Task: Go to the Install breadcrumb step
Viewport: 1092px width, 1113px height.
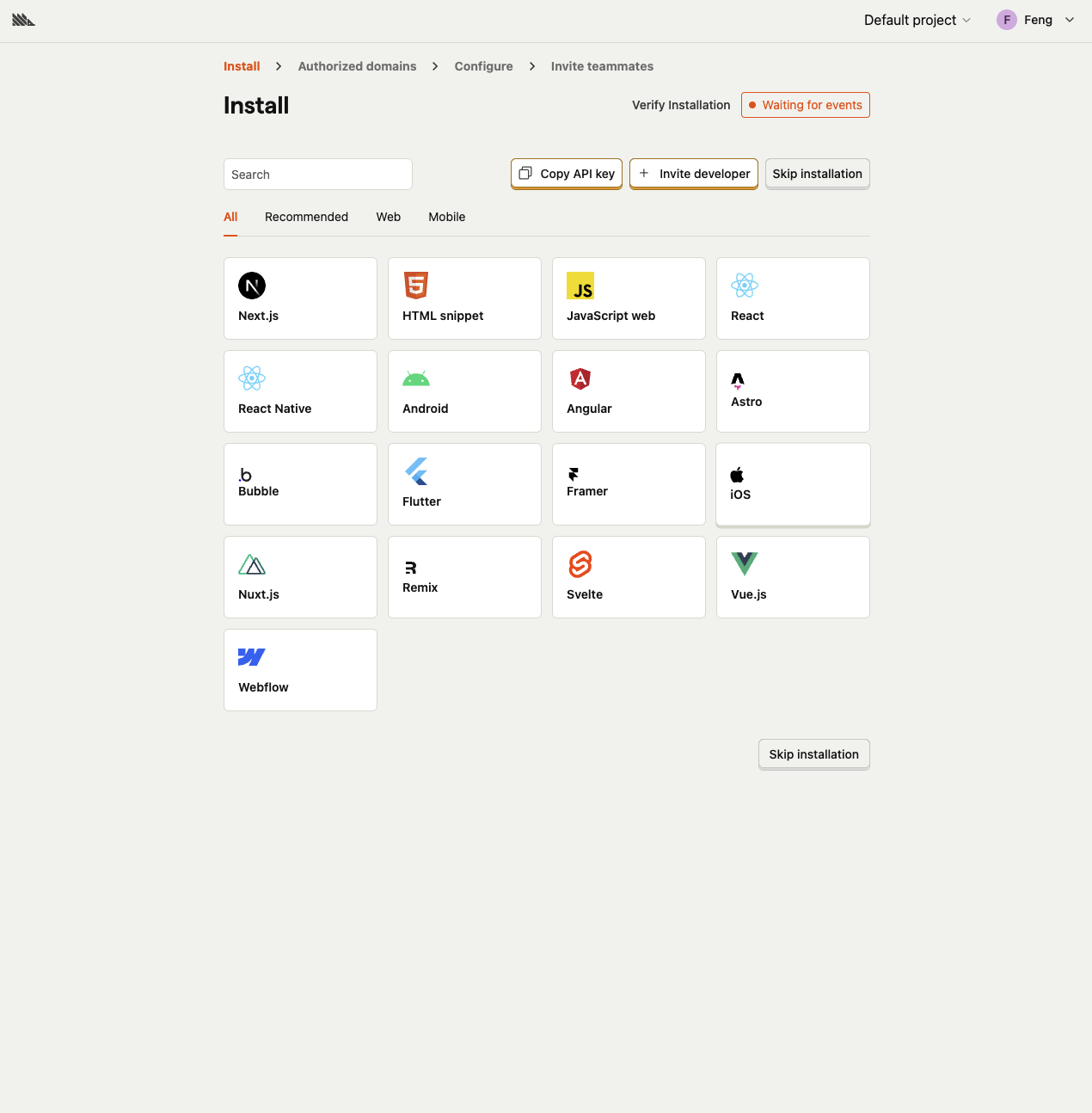Action: pos(242,66)
